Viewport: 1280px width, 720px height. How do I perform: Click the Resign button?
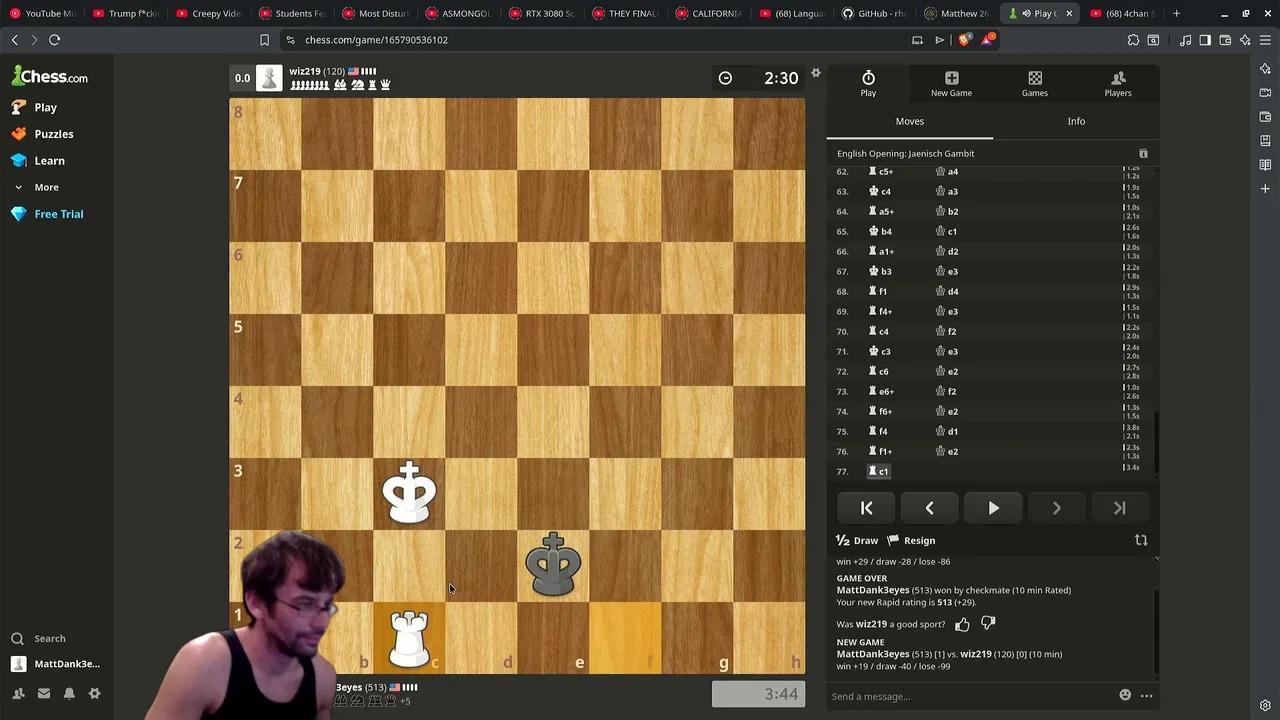pos(912,540)
